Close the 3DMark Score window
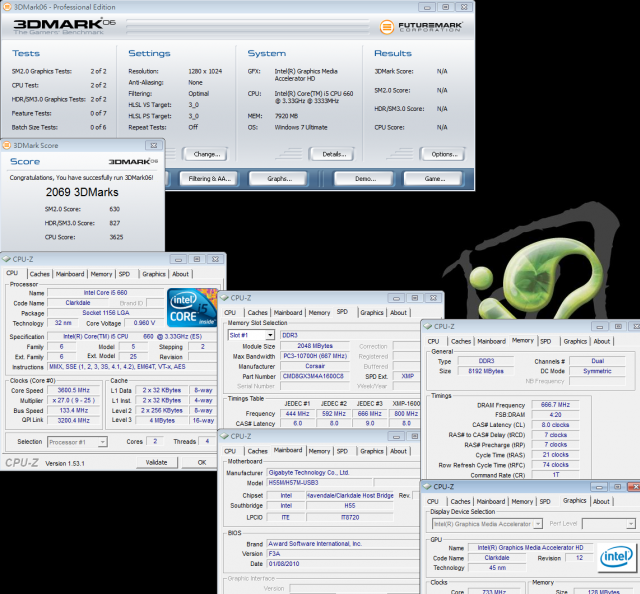Viewport: 640px width, 594px height. [154, 145]
